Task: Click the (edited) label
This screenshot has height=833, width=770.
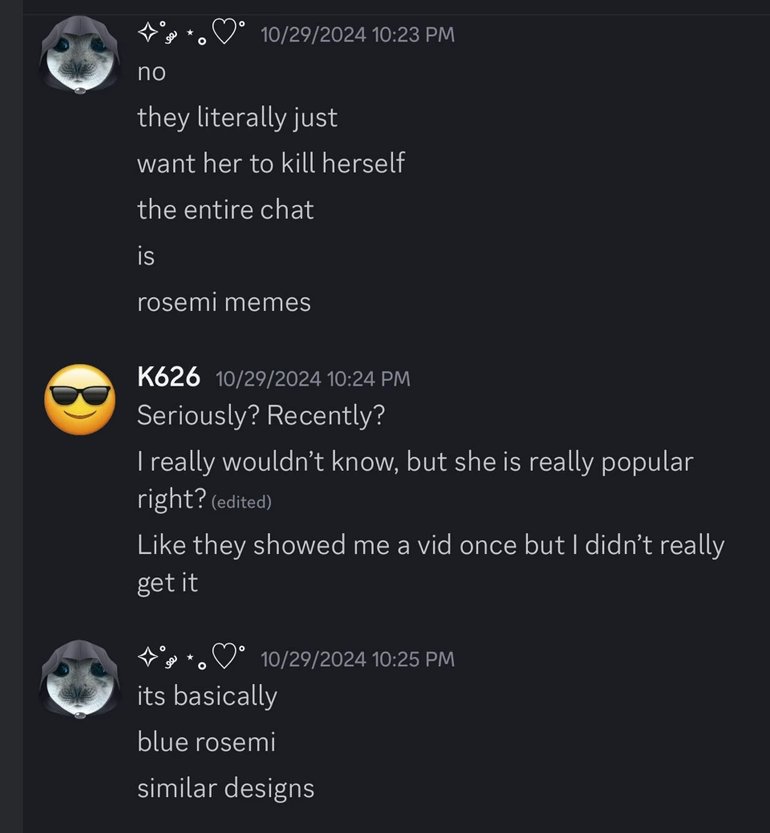Action: 241,502
